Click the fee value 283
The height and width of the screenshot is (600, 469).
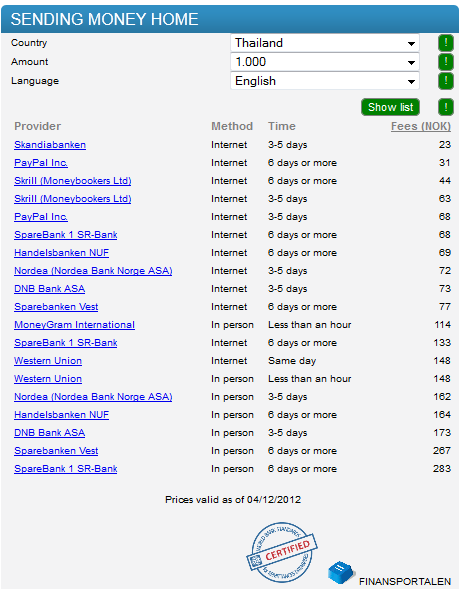[x=442, y=468]
